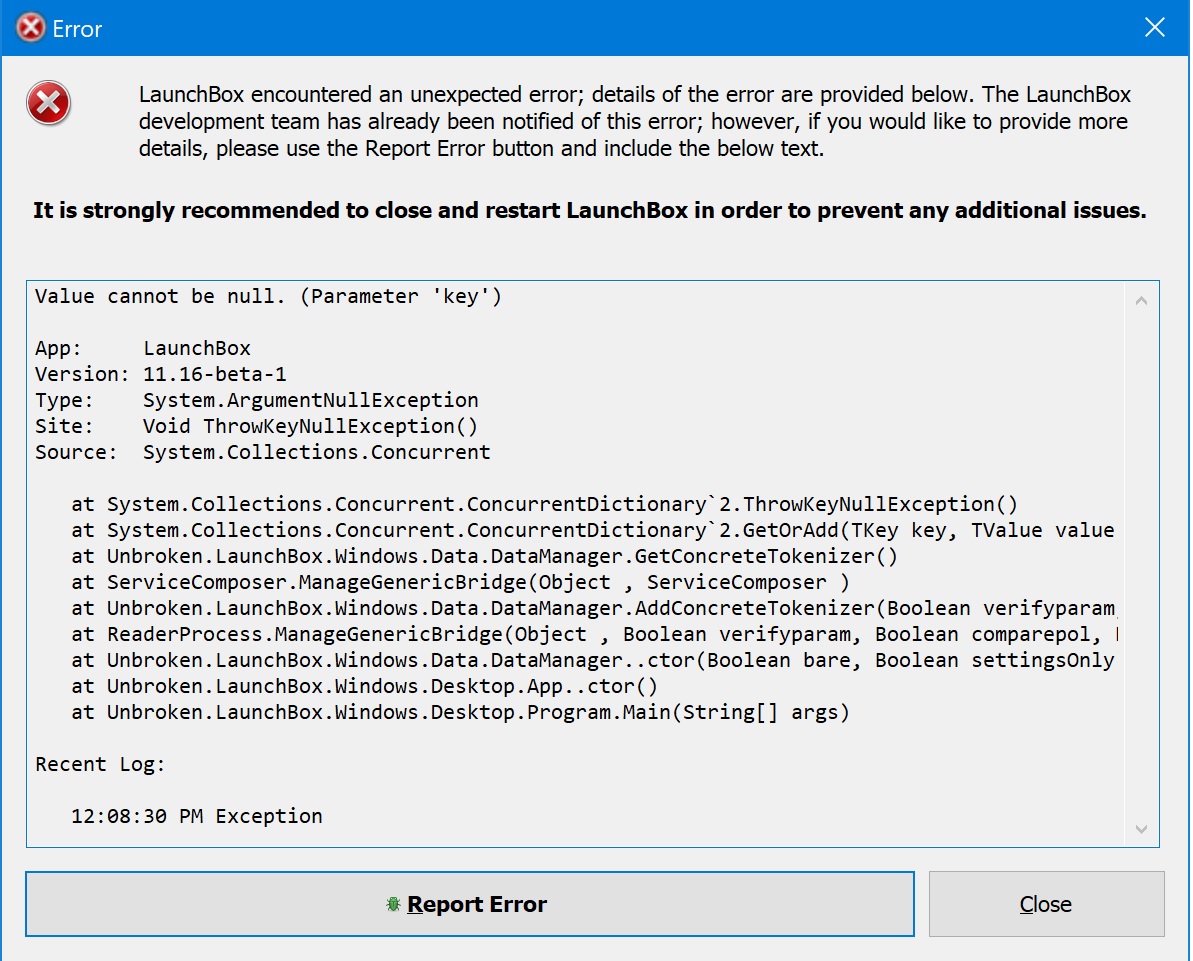Click the large red error icon beside message

point(49,103)
